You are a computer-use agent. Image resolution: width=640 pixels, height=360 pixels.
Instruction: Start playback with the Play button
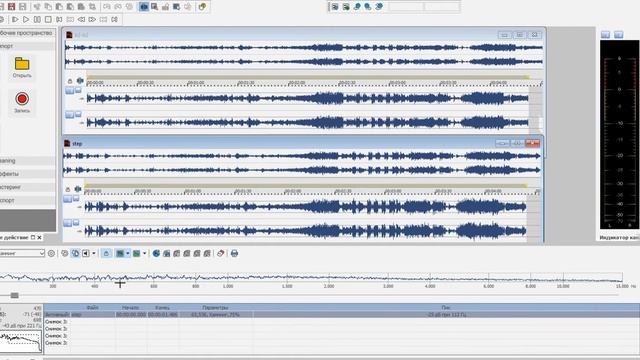(x=26, y=19)
